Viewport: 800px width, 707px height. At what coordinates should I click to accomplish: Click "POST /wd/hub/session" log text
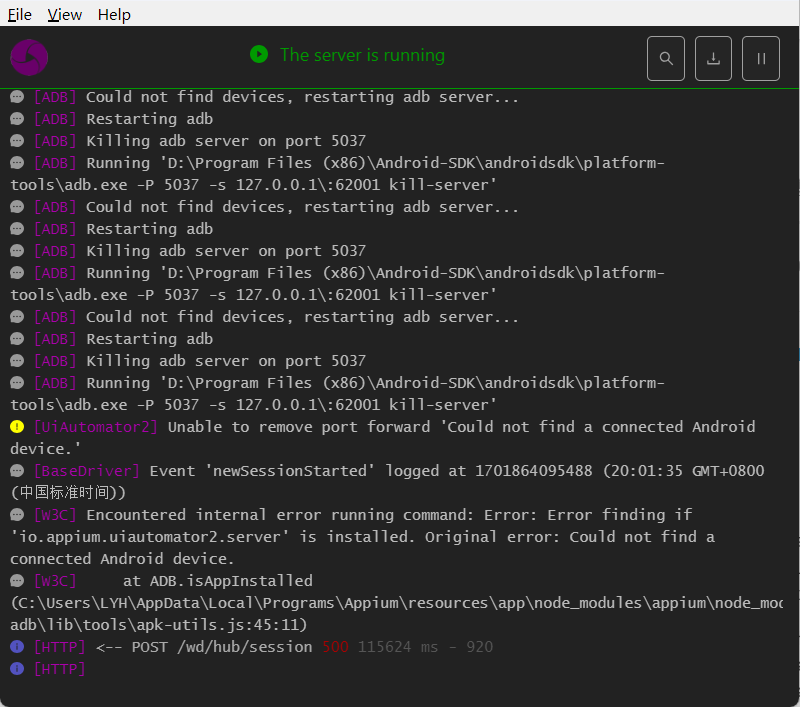[x=222, y=647]
